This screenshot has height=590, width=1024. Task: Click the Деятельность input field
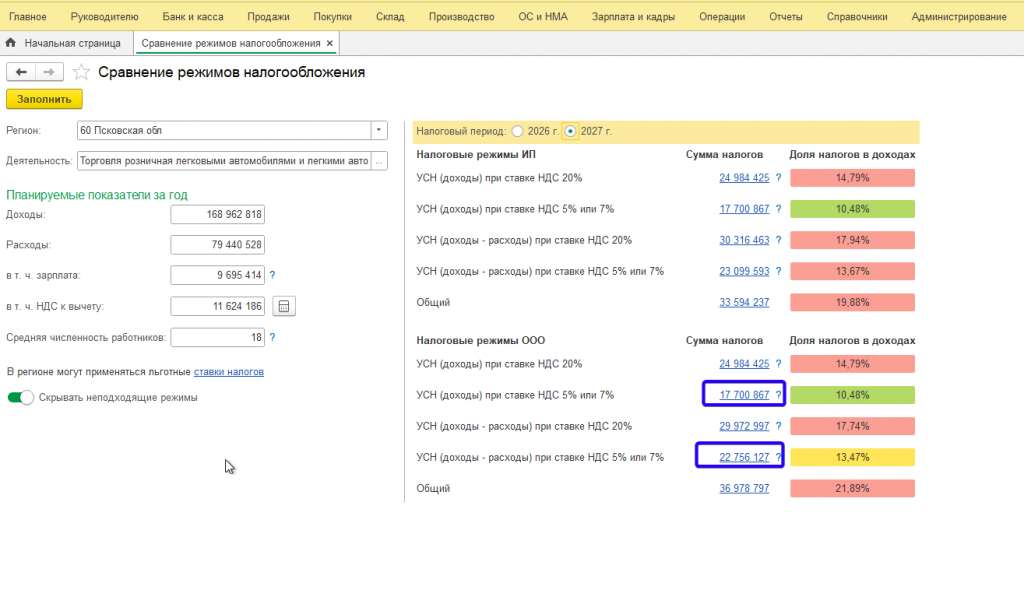coord(224,161)
